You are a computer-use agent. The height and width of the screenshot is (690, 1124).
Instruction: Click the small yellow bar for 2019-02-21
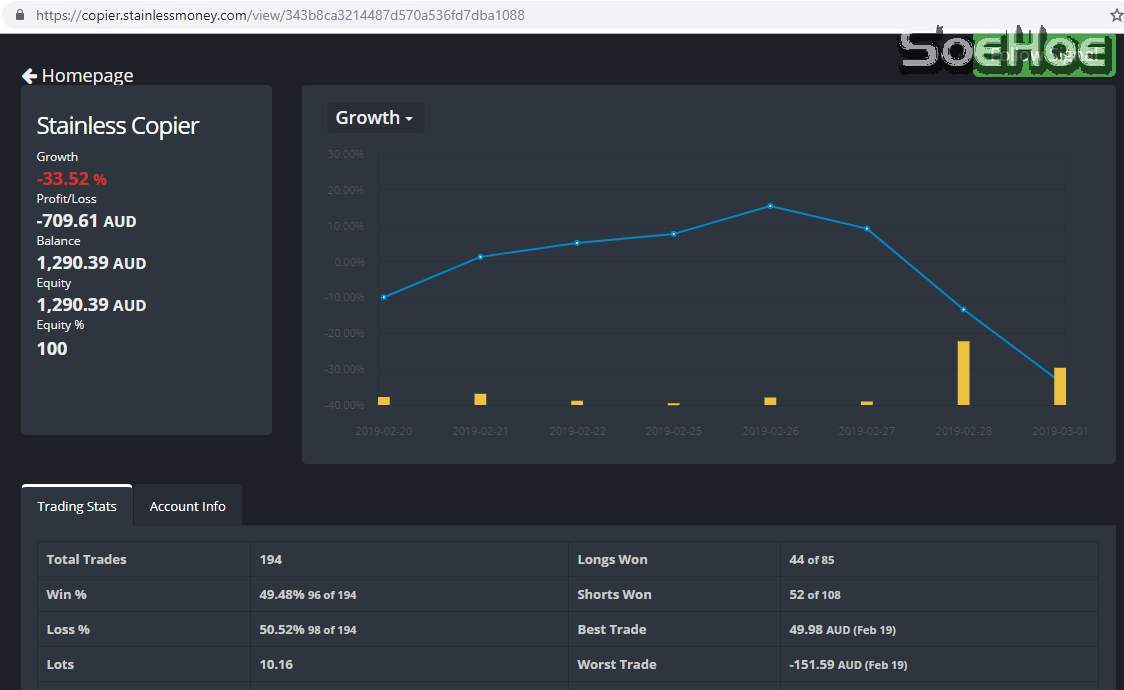pos(480,399)
